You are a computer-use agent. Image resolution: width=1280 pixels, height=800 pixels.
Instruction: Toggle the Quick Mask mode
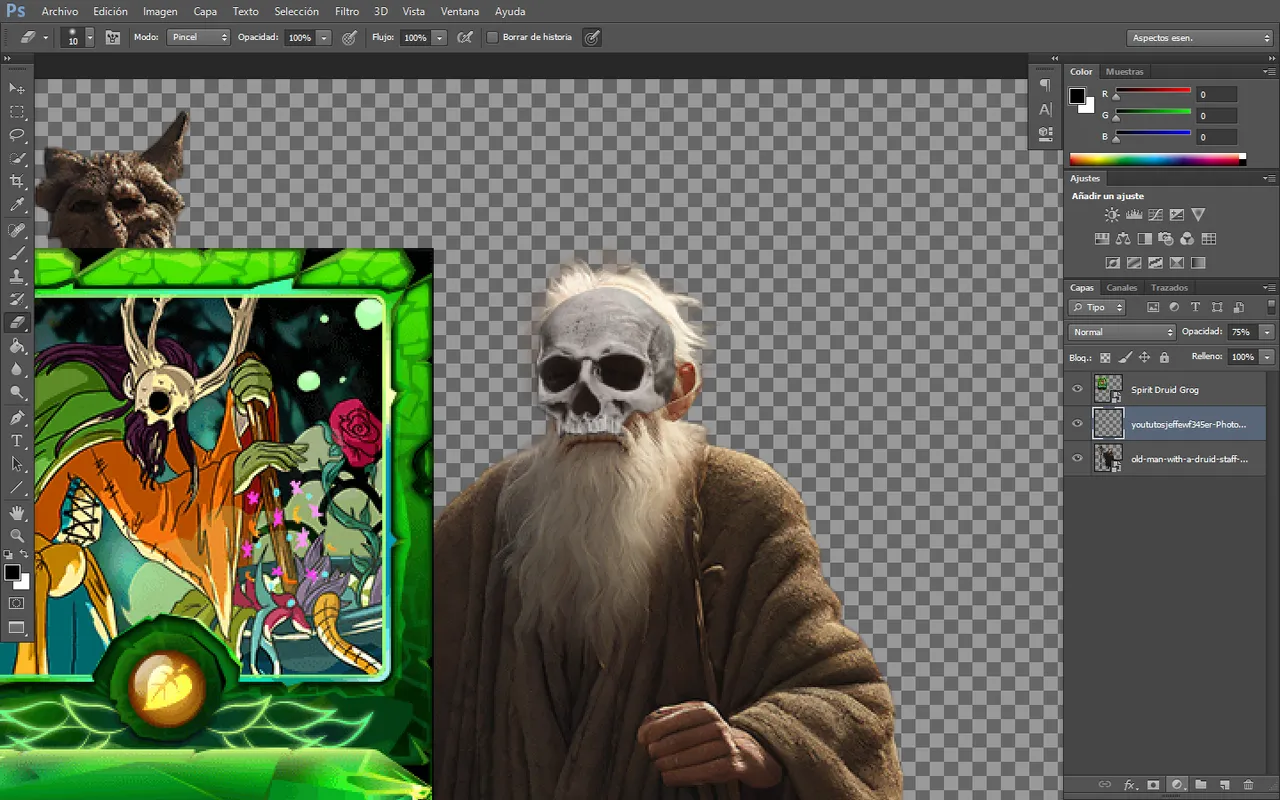(17, 603)
